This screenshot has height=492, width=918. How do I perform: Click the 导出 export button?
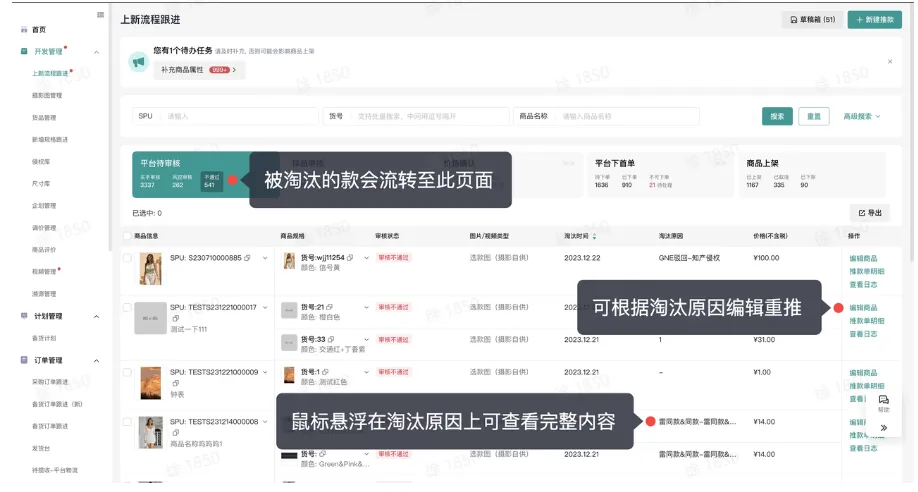tap(869, 213)
